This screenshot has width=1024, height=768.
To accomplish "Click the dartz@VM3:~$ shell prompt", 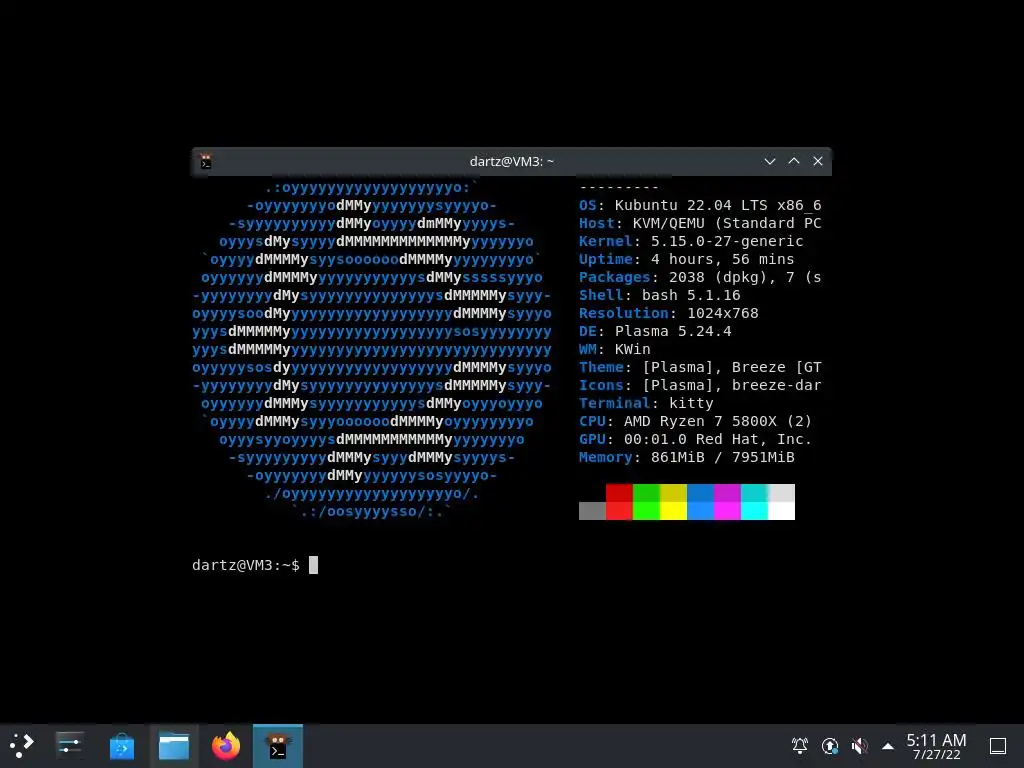I will [246, 565].
